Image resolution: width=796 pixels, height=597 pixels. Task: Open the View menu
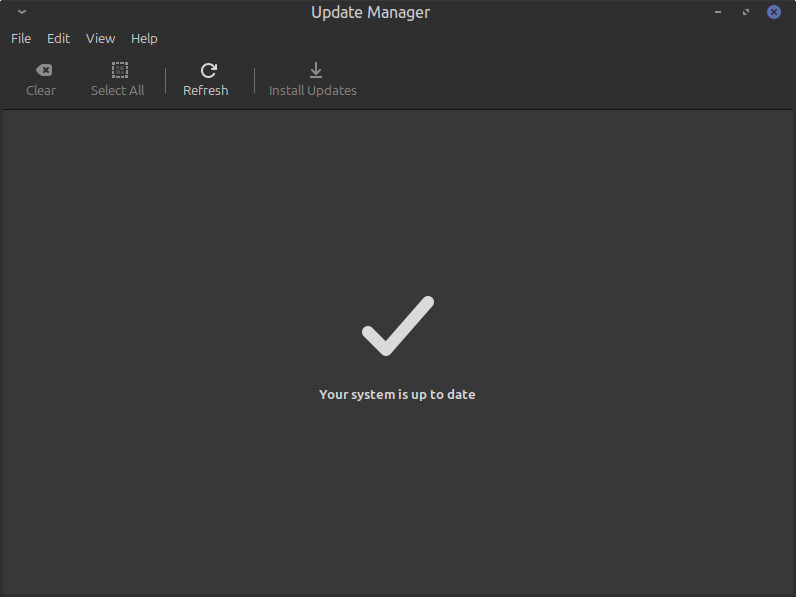point(101,39)
